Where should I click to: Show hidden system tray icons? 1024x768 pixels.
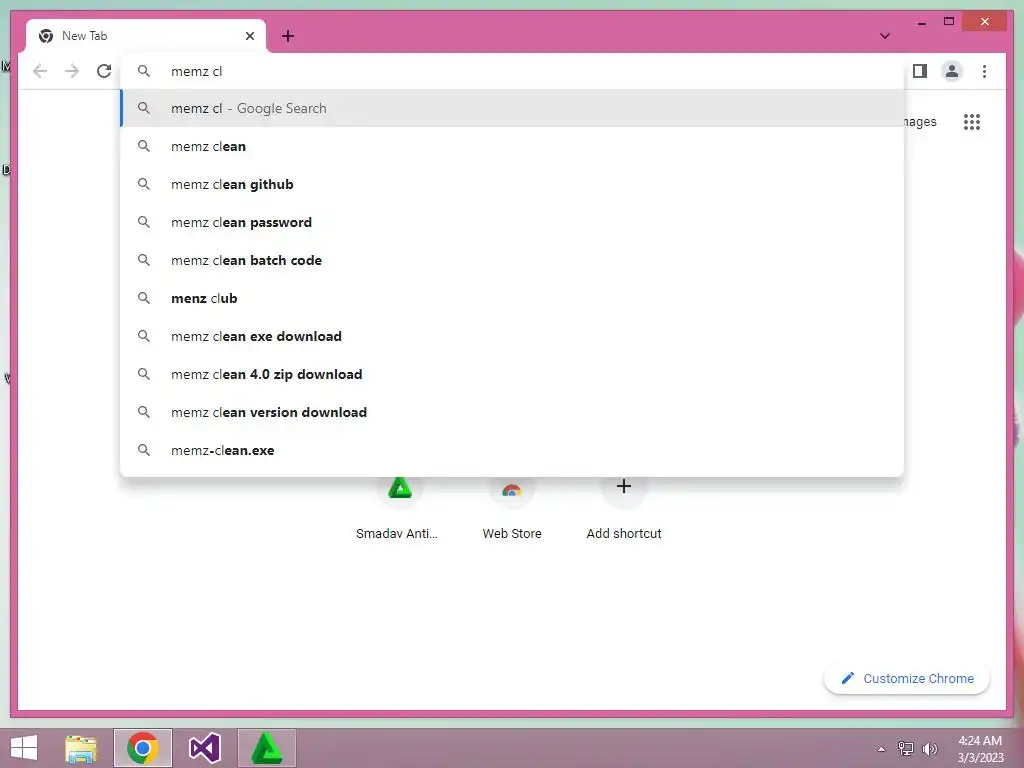click(x=882, y=749)
